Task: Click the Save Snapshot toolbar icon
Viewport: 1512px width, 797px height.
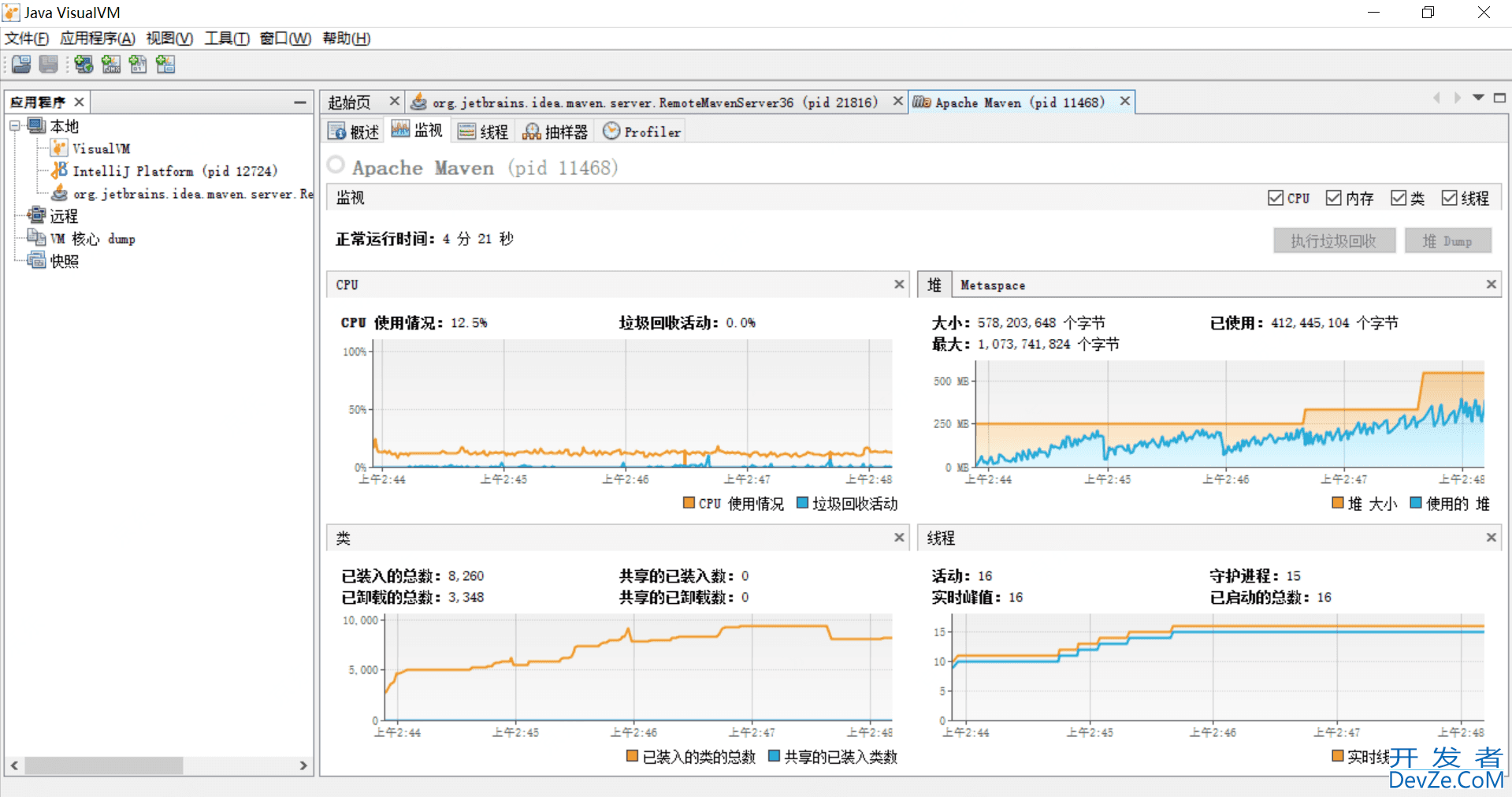Action: [x=49, y=65]
